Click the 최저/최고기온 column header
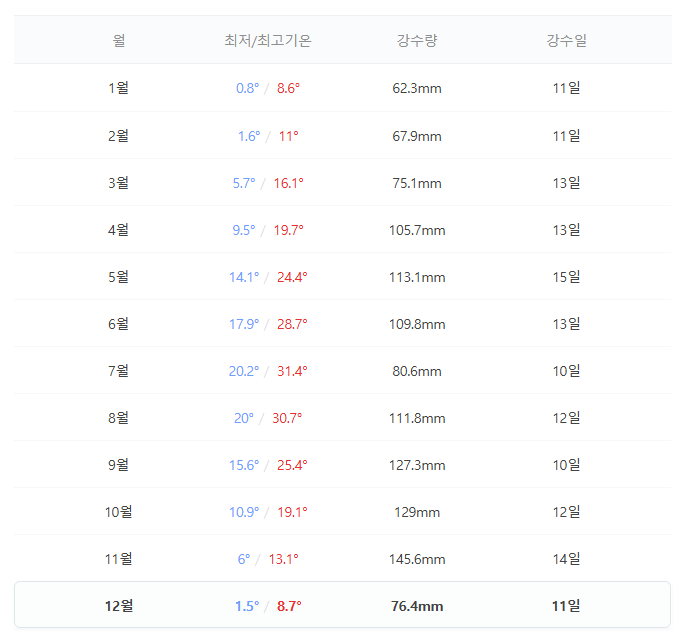The height and width of the screenshot is (634, 685). [267, 40]
